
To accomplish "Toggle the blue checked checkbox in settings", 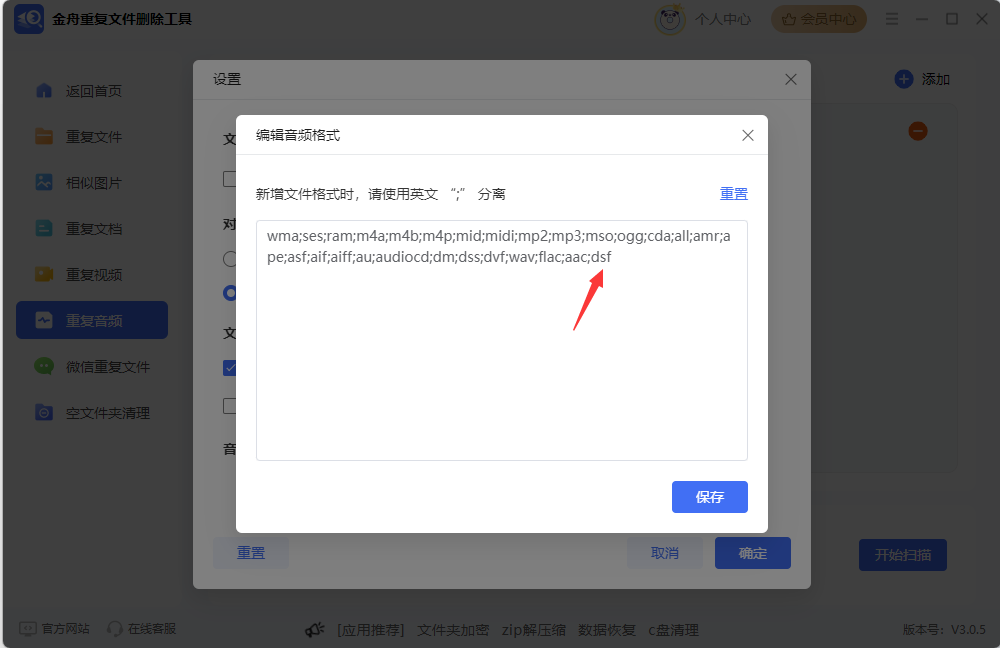I will click(x=230, y=368).
